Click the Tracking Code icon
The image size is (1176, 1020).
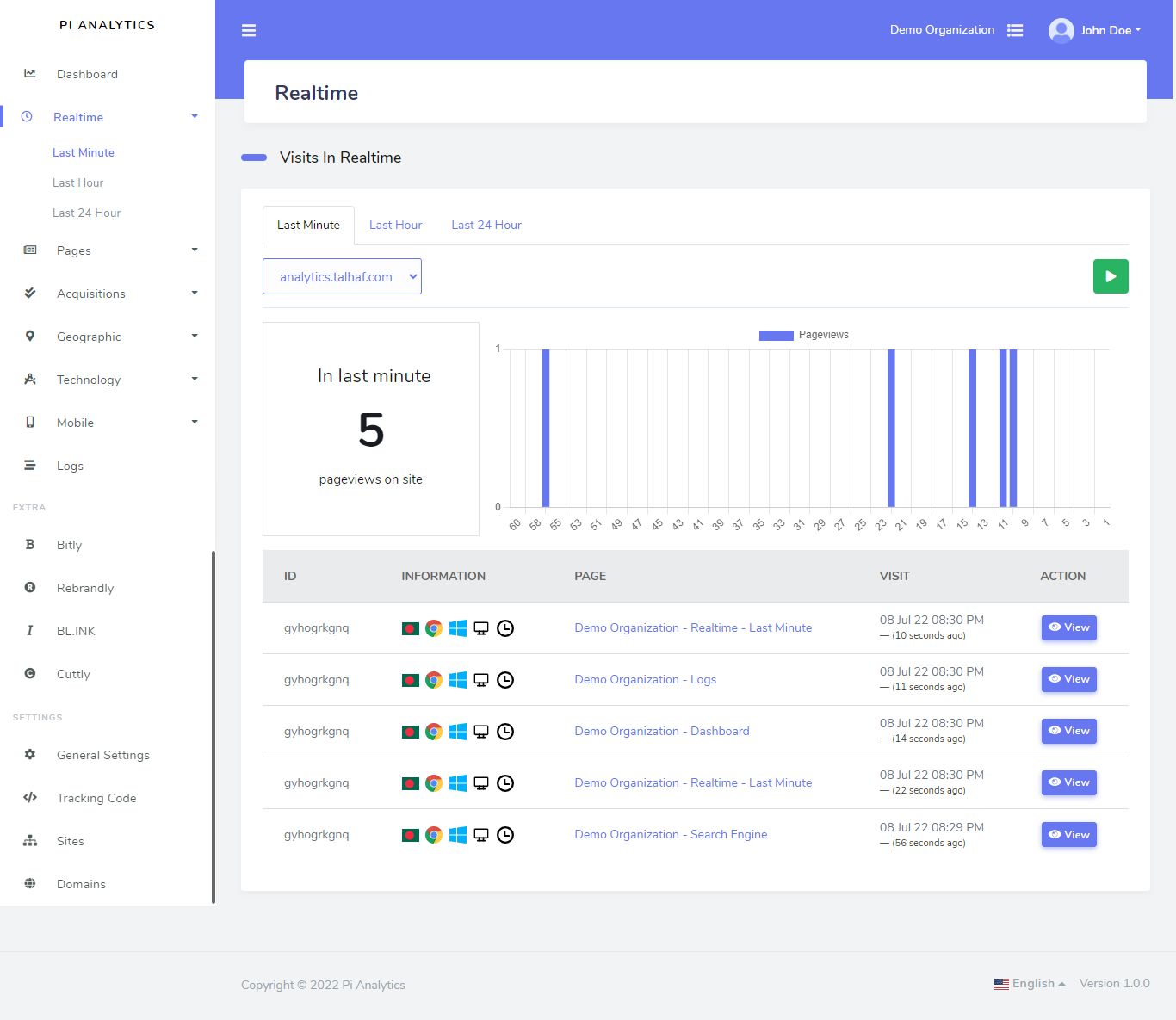30,798
